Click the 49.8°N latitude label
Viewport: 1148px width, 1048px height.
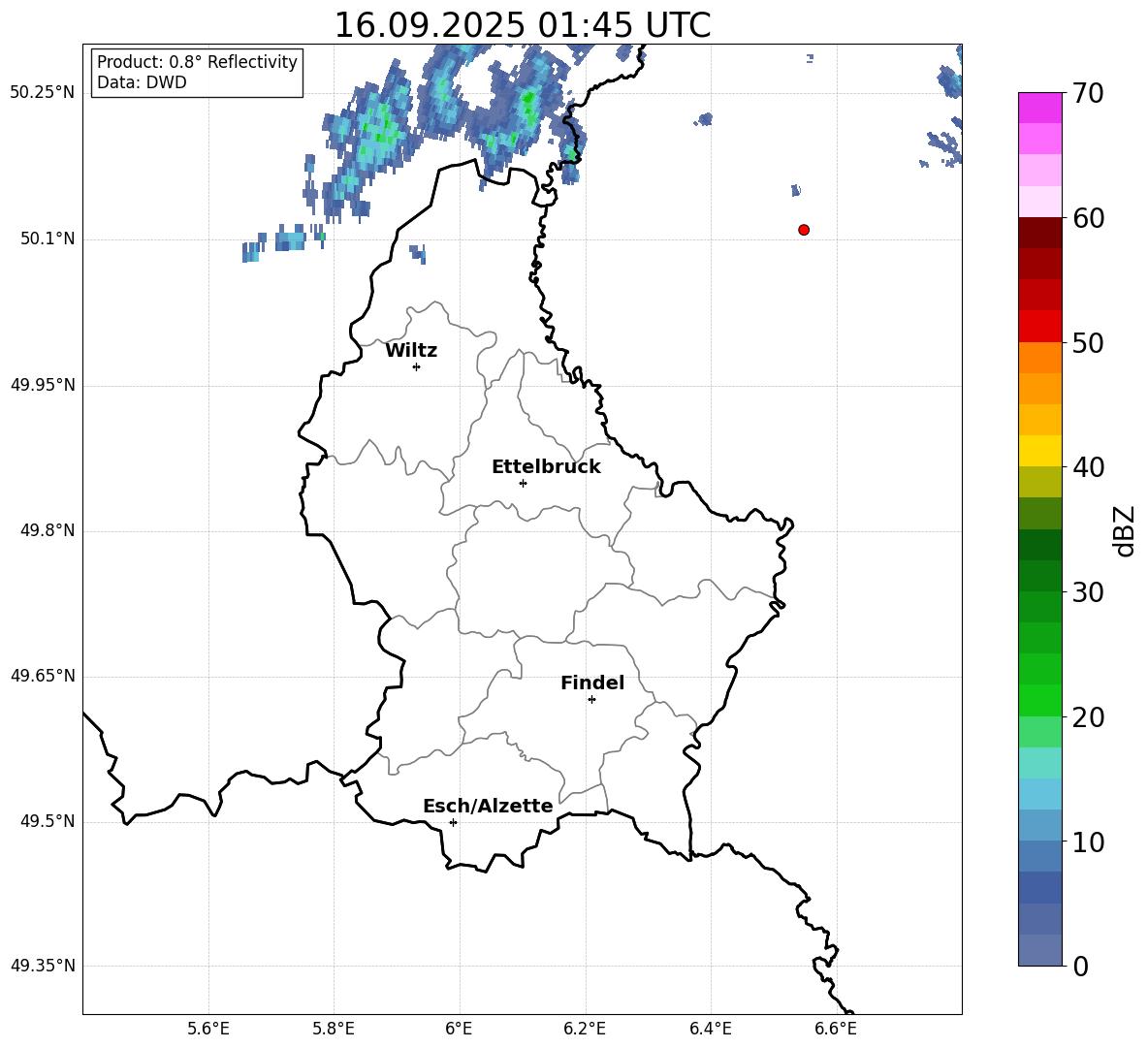48,530
